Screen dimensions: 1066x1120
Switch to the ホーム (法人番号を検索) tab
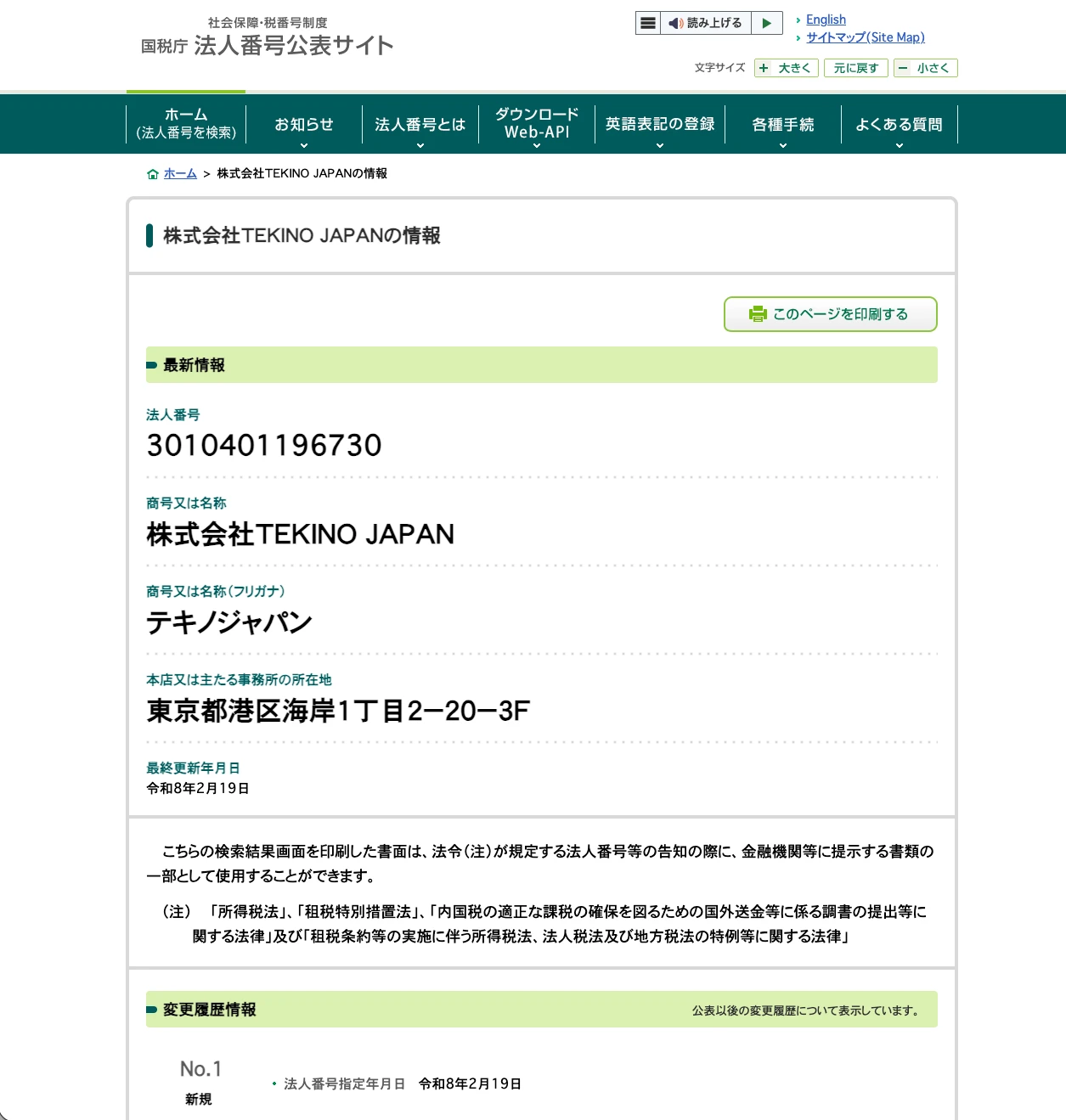point(184,124)
